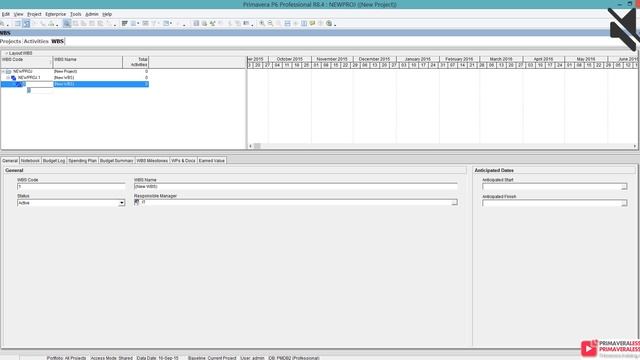
Task: Open the WPs & Docs tab
Action: point(183,161)
